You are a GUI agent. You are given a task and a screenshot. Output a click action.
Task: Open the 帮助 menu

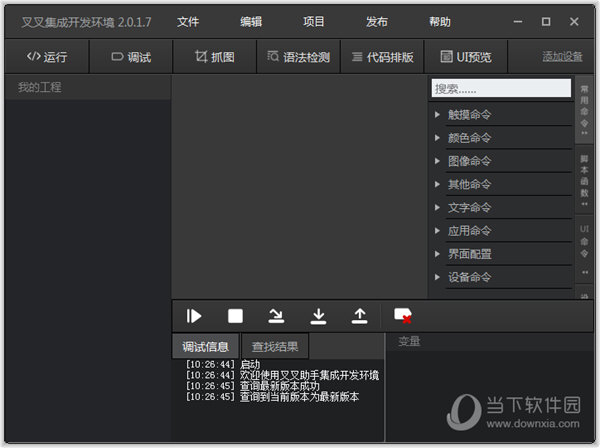[x=440, y=22]
